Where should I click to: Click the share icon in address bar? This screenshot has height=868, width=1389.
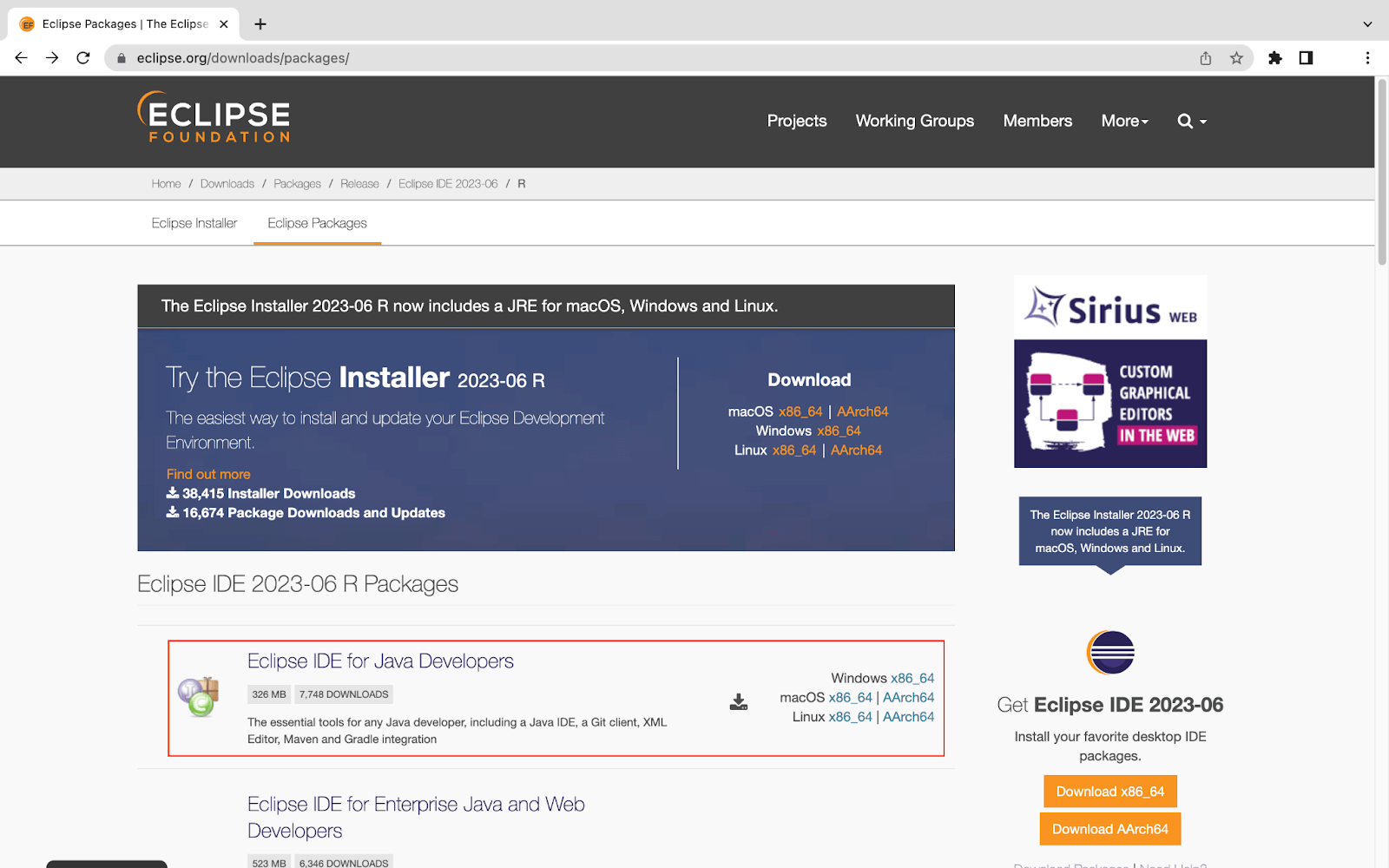coord(1206,58)
